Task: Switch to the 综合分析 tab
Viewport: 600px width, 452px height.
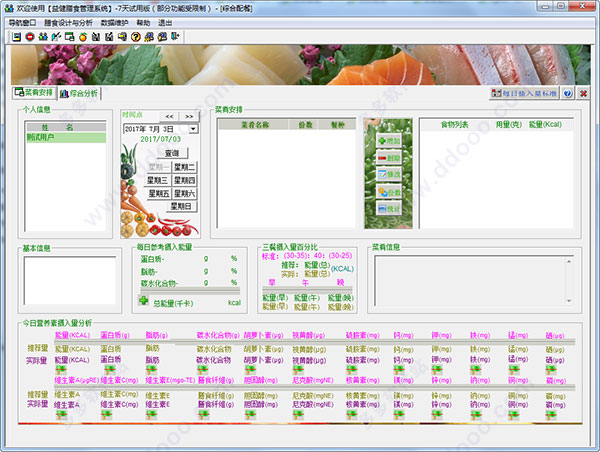Action: click(79, 93)
